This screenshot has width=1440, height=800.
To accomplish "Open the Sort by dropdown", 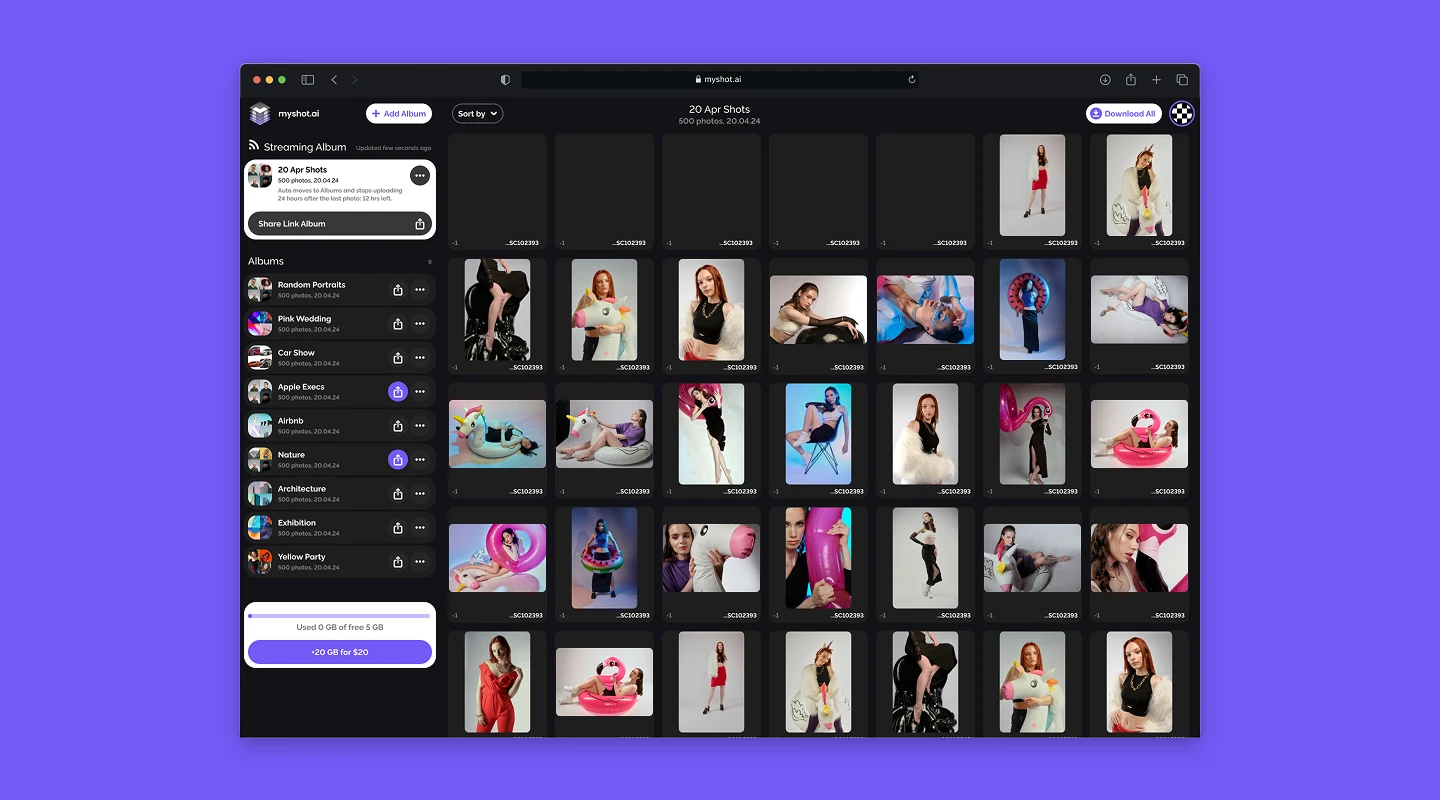I will (x=477, y=114).
